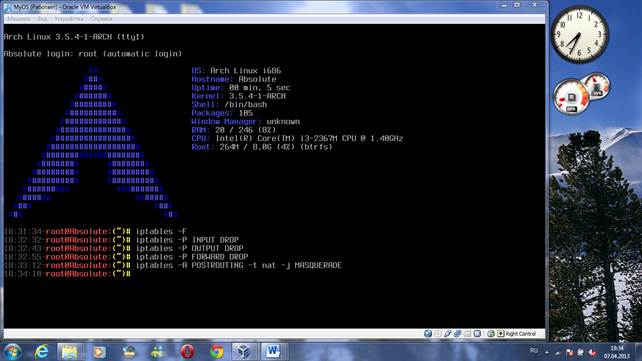Click the mouse integration status icon
Screen dimensions: 642x361
pyautogui.click(x=491, y=334)
